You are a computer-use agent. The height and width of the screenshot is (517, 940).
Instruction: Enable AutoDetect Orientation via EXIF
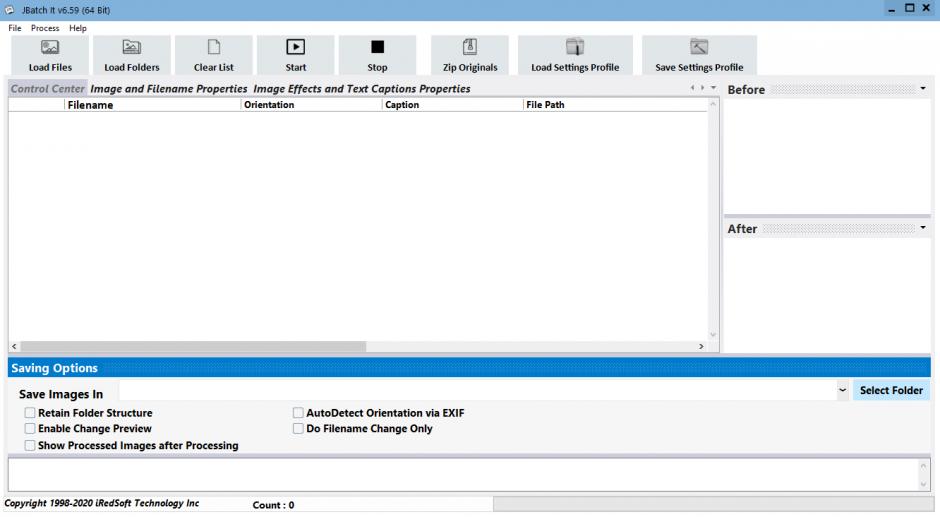(x=298, y=413)
